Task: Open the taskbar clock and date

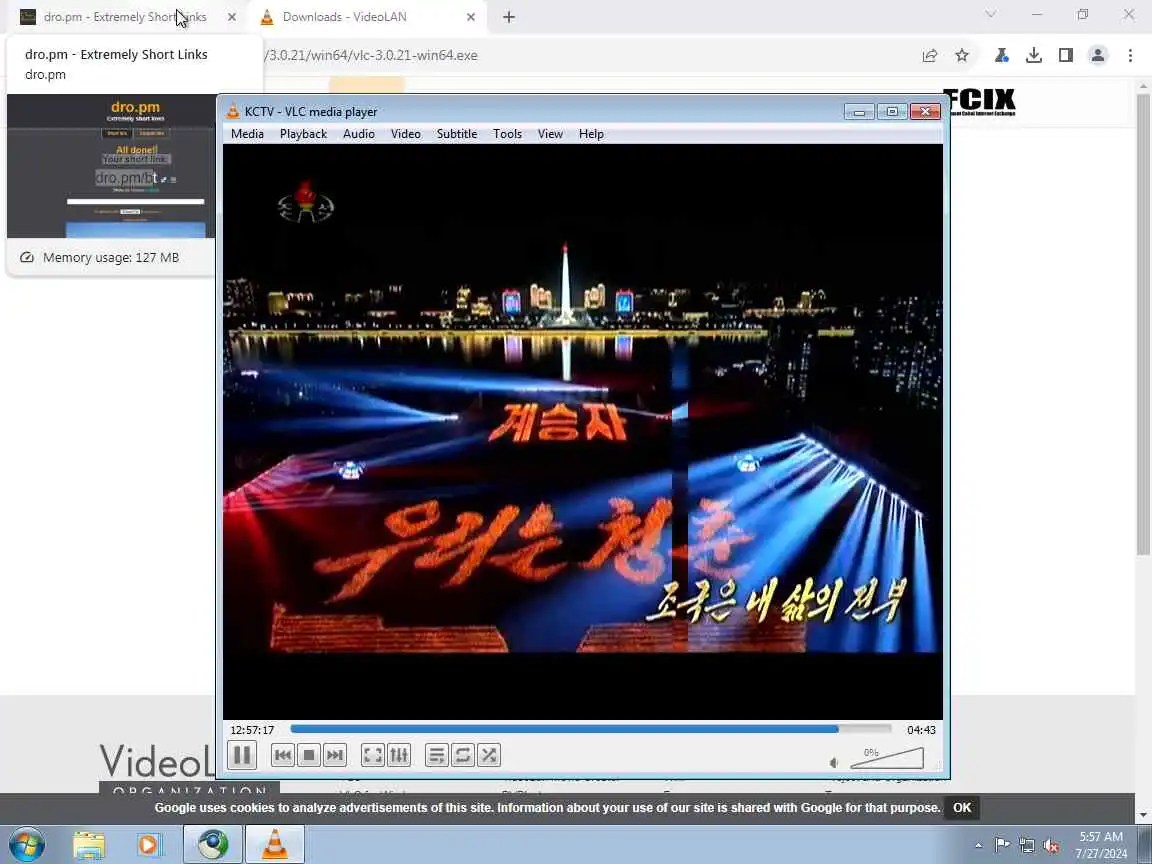Action: (x=1101, y=845)
